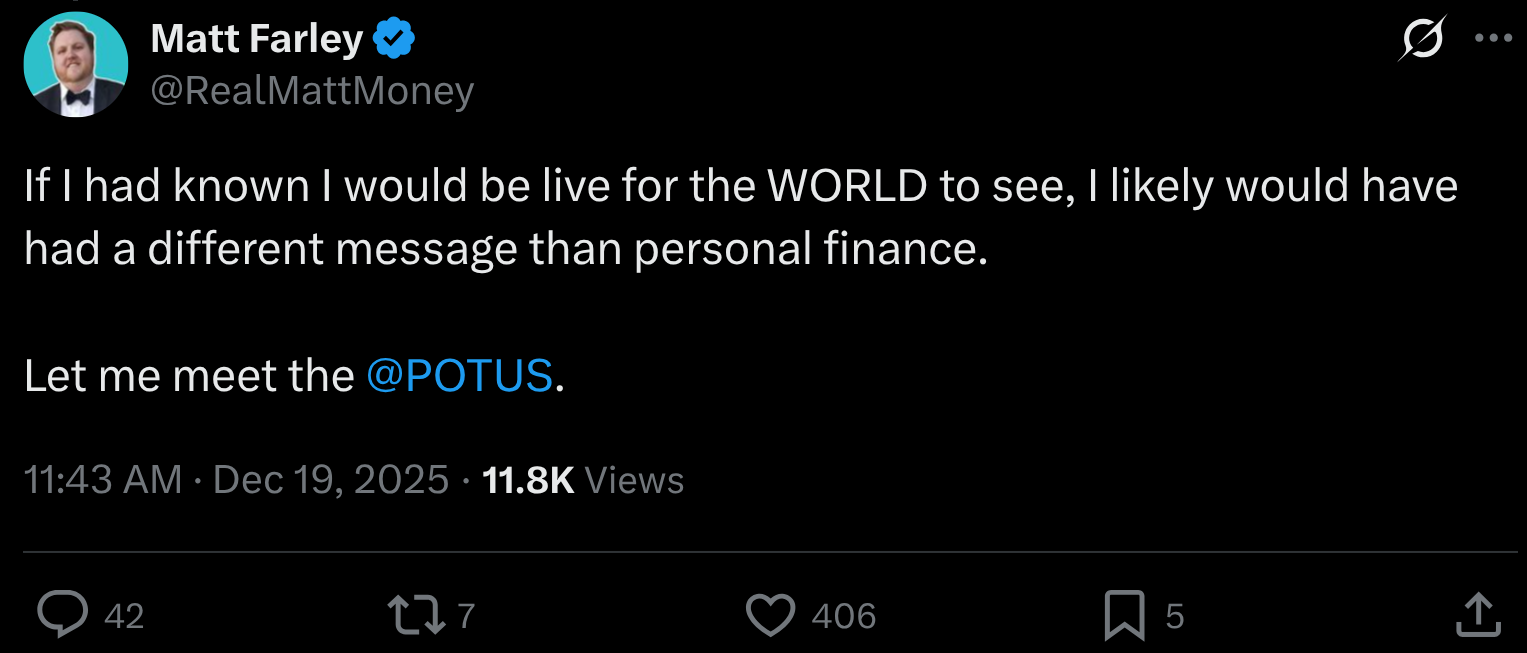Click the Matt Farley display name

(x=256, y=40)
